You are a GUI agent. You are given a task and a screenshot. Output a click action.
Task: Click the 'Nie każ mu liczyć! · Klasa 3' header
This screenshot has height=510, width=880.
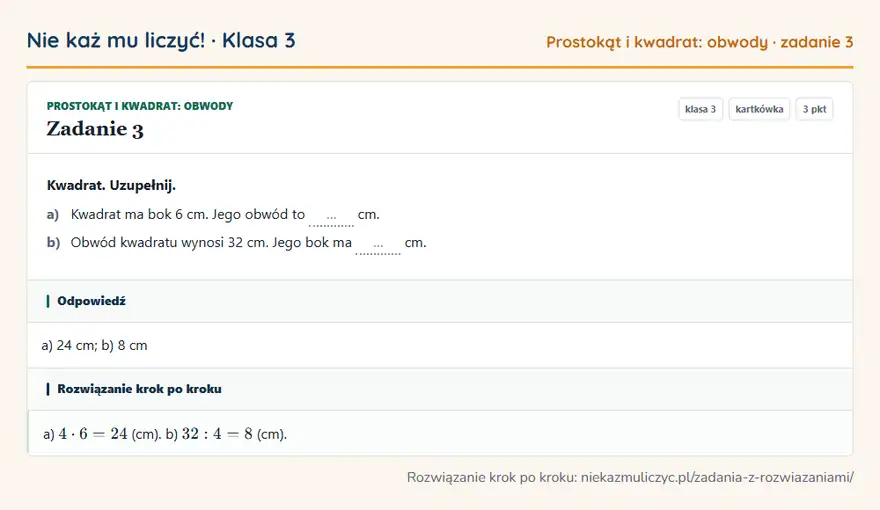pos(161,40)
